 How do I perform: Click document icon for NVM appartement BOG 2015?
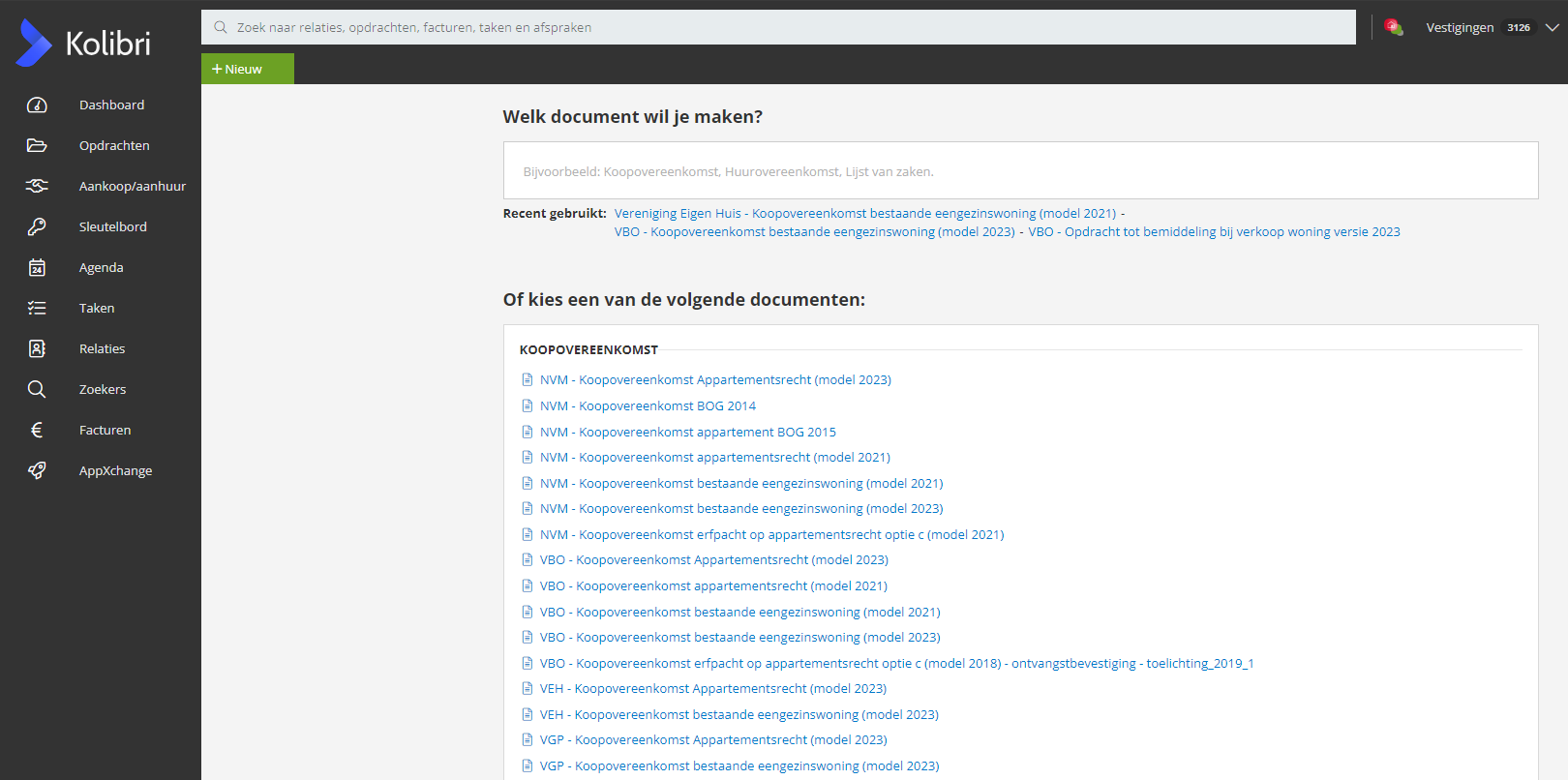[x=528, y=432]
